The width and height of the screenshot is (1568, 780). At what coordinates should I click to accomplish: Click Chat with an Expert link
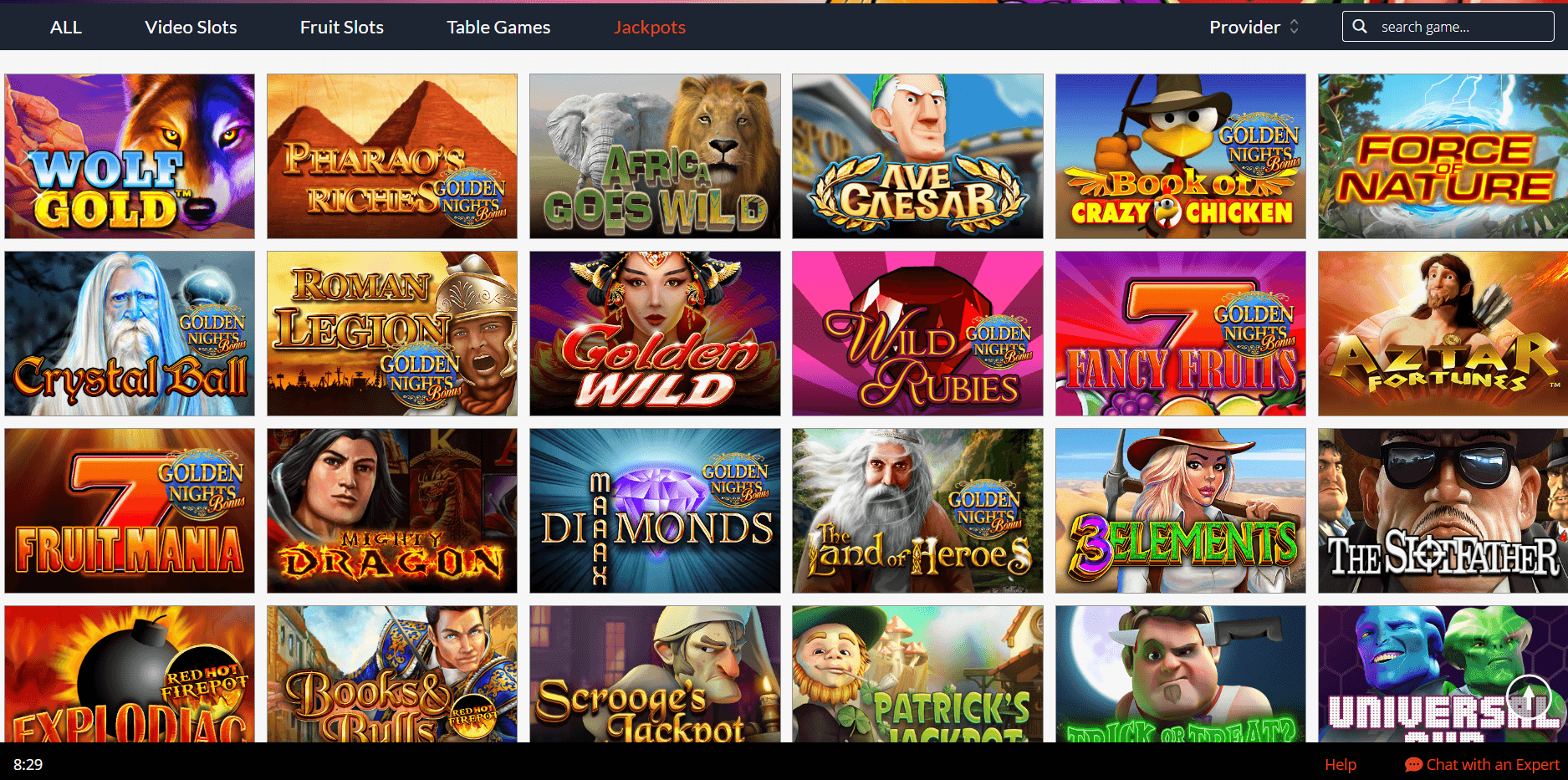click(x=1493, y=764)
